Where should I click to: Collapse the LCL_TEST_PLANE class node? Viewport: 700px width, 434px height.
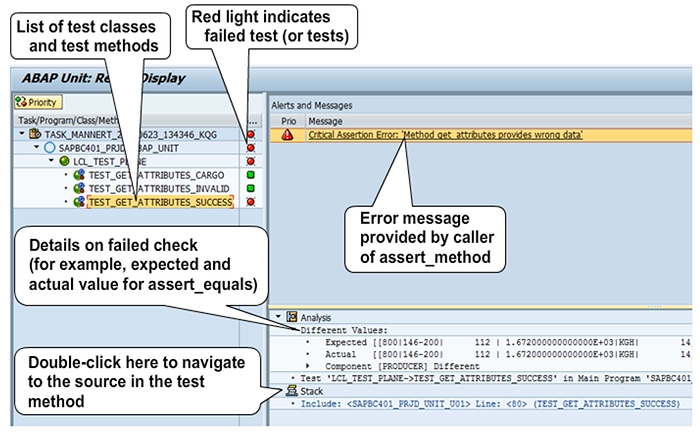coord(49,161)
